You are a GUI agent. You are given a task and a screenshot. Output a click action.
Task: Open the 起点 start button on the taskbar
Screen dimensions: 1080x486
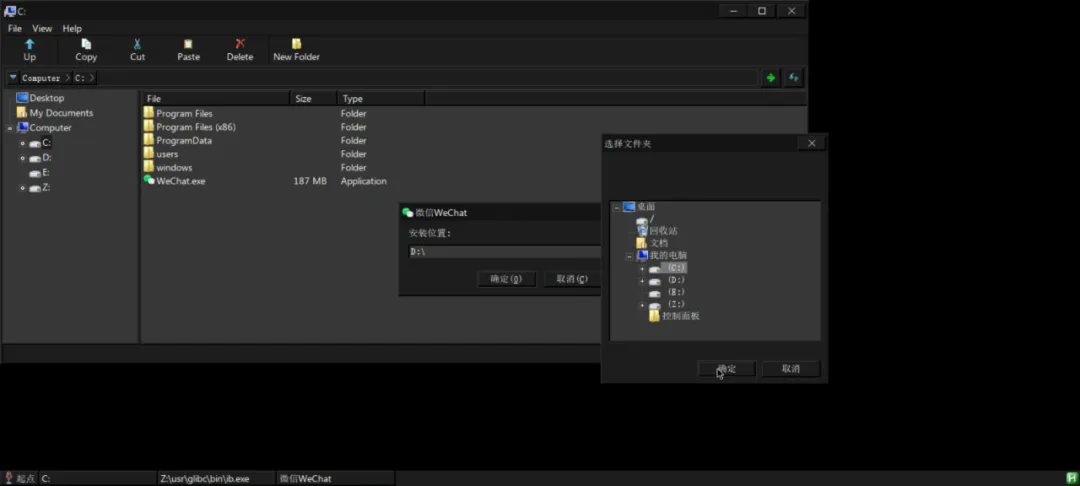pyautogui.click(x=20, y=478)
